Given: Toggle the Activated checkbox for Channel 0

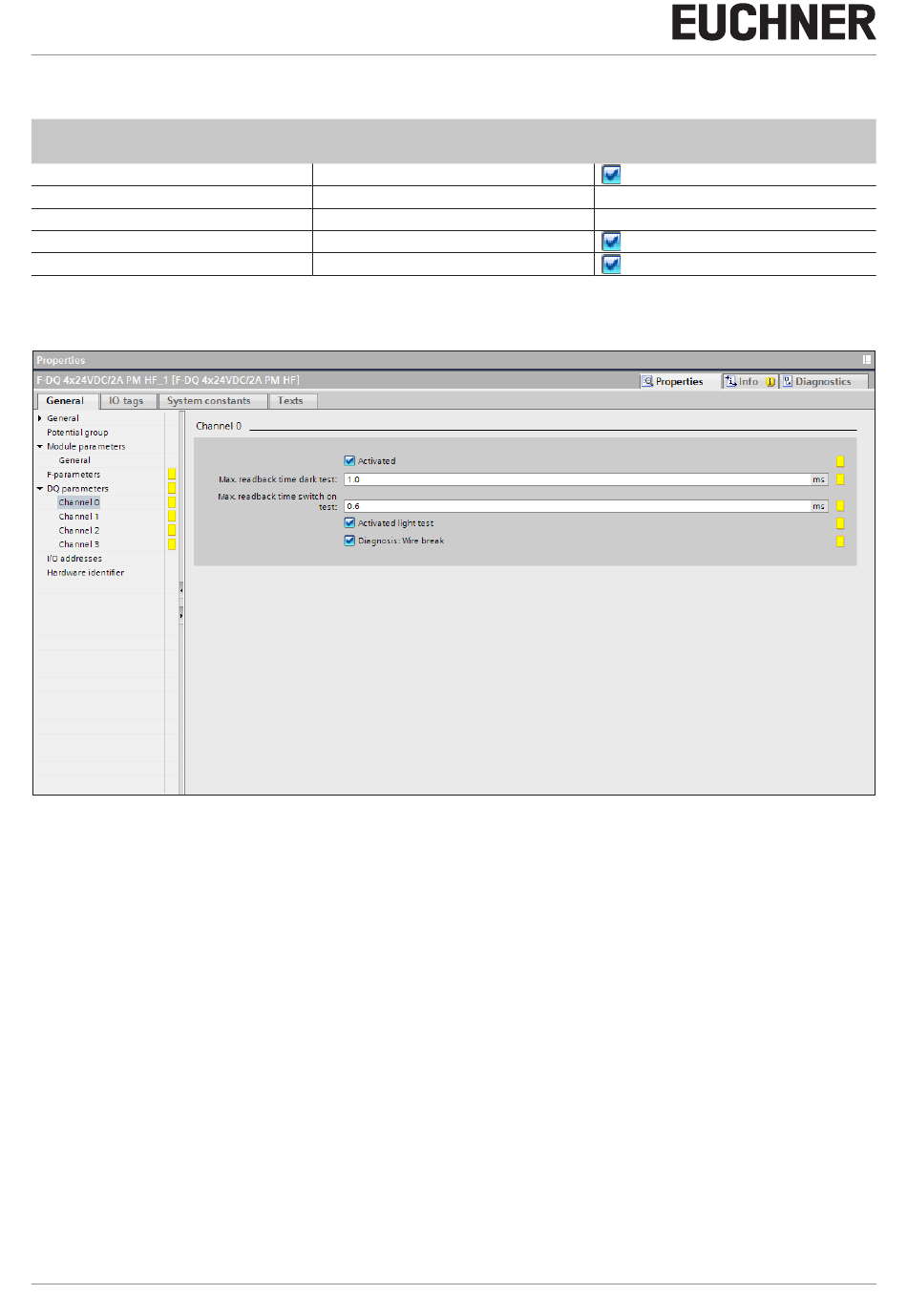Looking at the screenshot, I should [349, 460].
